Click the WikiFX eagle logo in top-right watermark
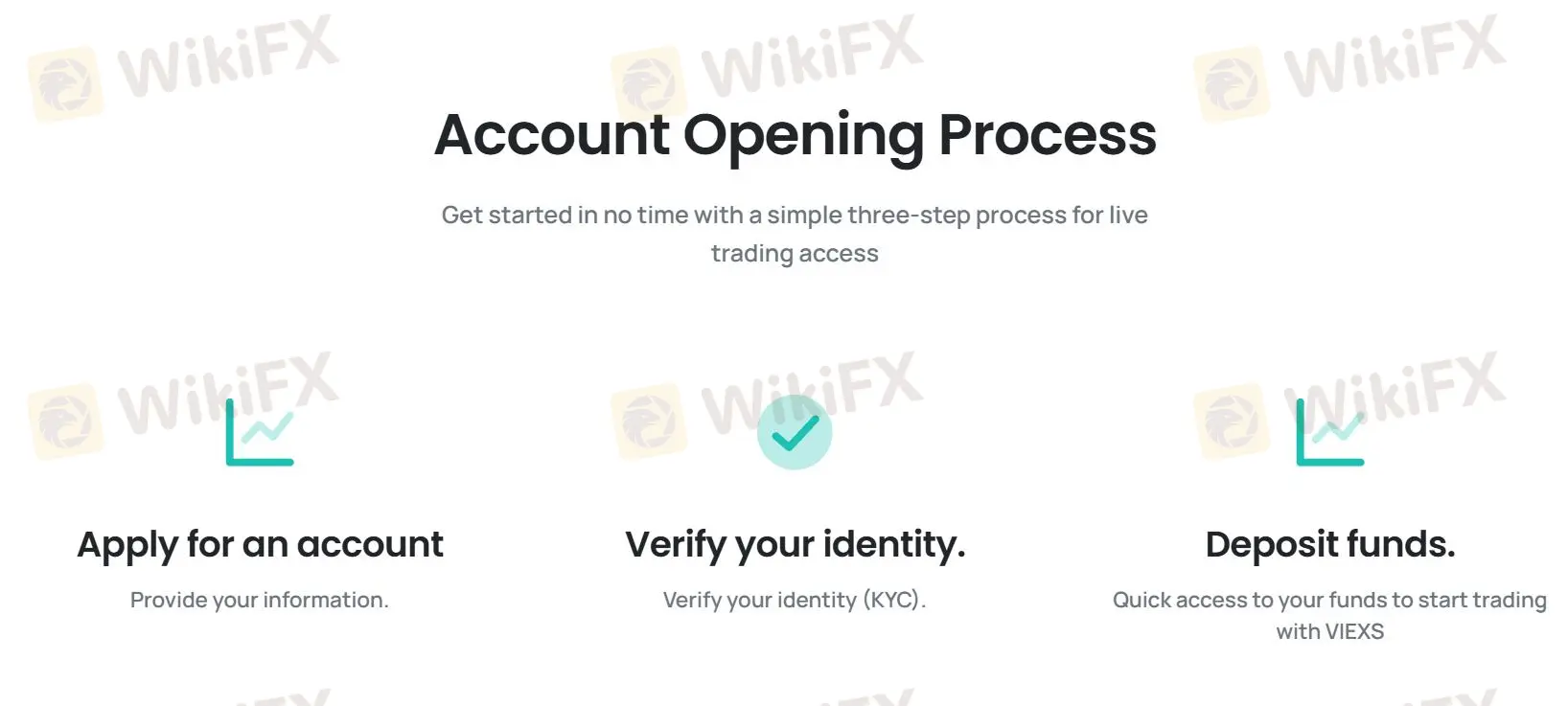This screenshot has width=1568, height=706. (x=1232, y=84)
